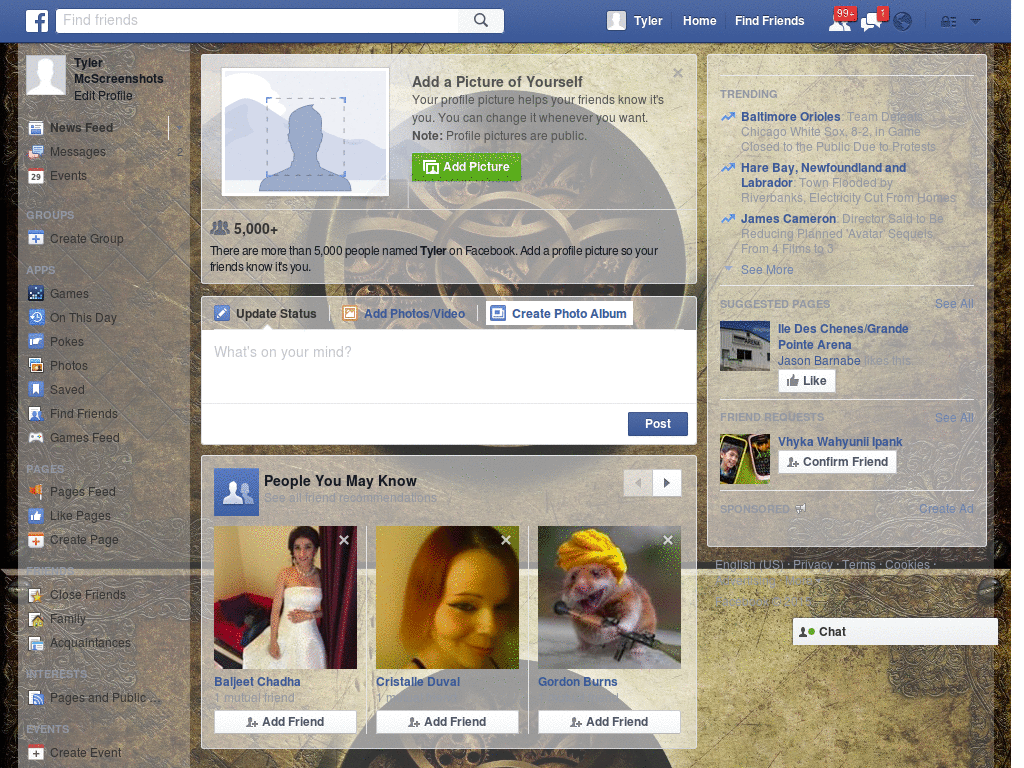Open Jason Barnabe profile link

(x=819, y=360)
